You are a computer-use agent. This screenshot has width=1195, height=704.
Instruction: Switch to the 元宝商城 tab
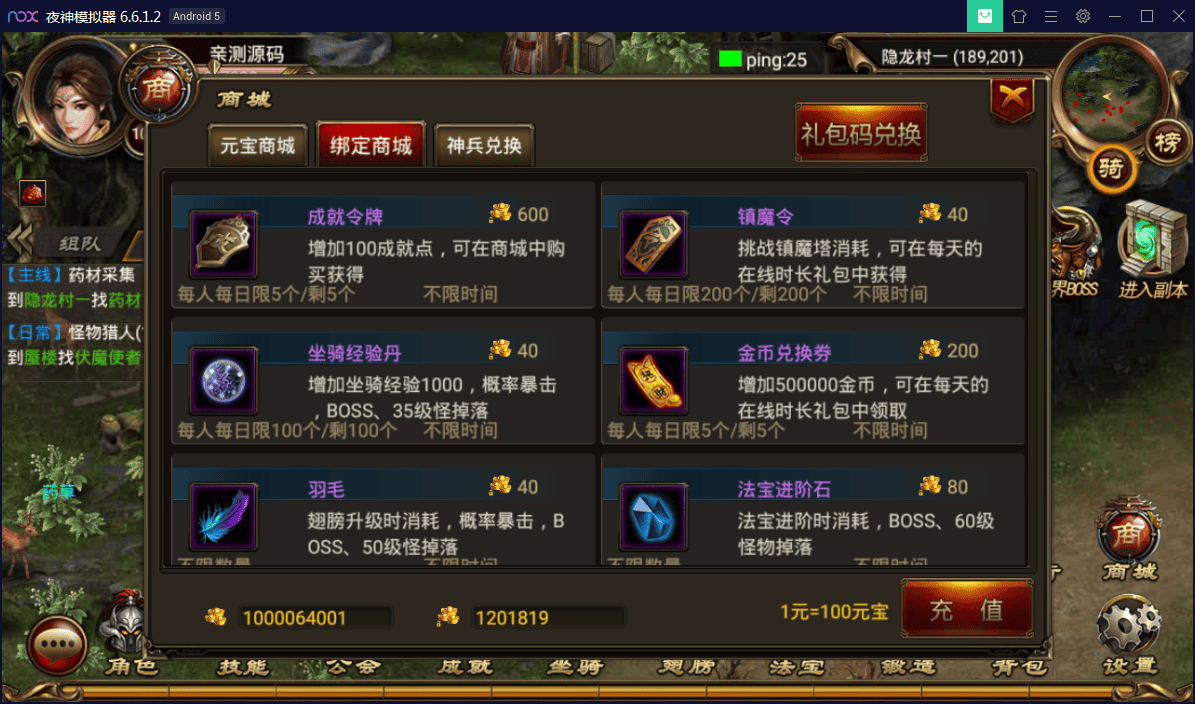click(258, 145)
